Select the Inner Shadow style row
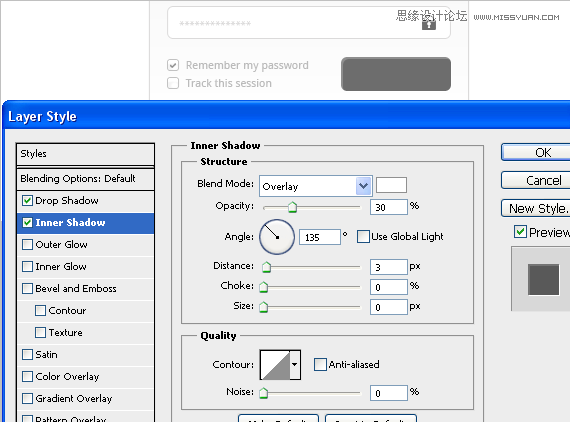570x422 pixels. [x=85, y=223]
